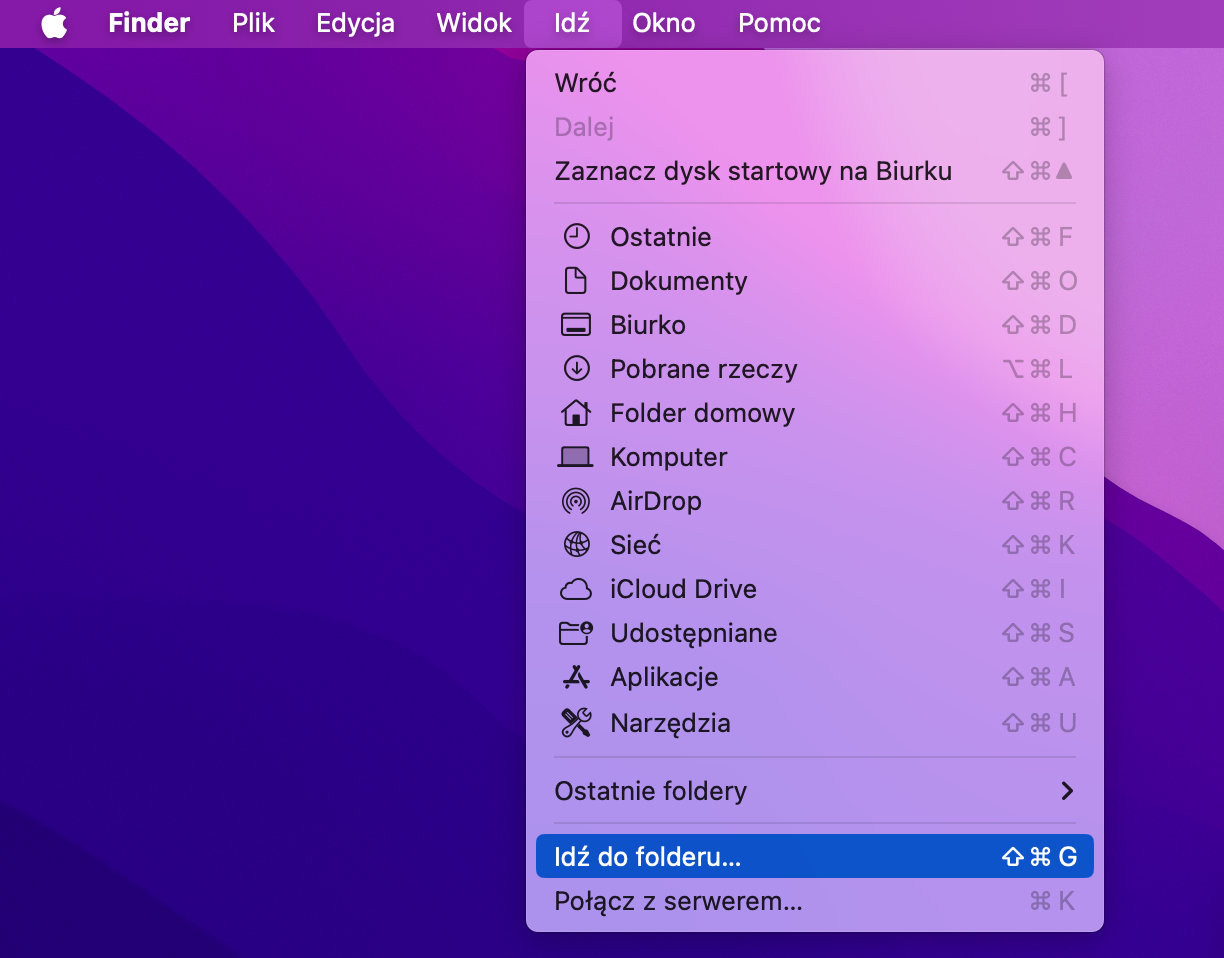
Task: Click the Udostępniane label
Action: pyautogui.click(x=694, y=633)
